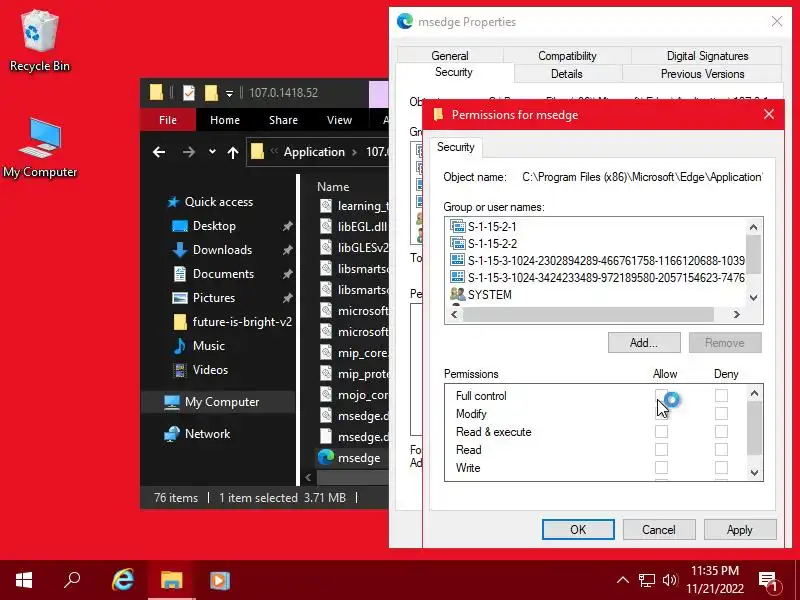This screenshot has height=600, width=800.
Task: Select the mojo_core file icon
Action: tap(326, 394)
